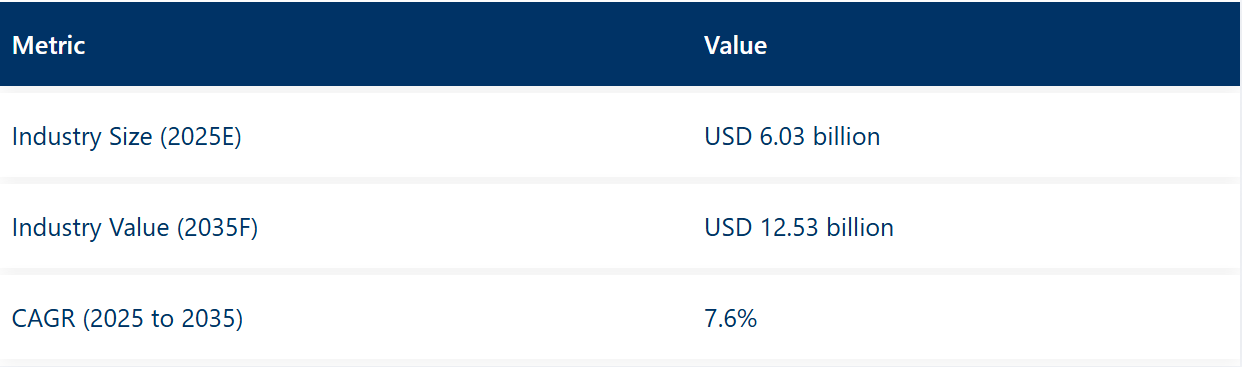Click the (2035F) text in second row
The height and width of the screenshot is (367, 1242).
point(217,228)
